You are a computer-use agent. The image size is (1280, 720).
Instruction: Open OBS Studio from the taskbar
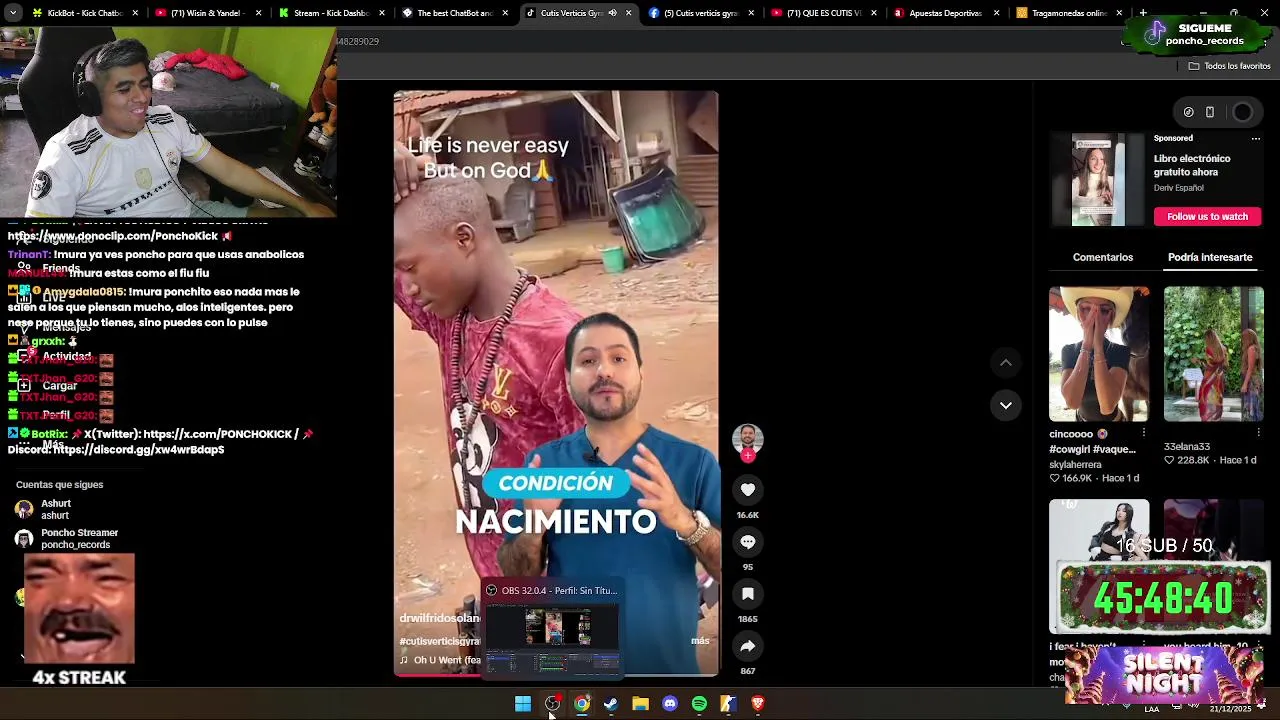coord(552,704)
